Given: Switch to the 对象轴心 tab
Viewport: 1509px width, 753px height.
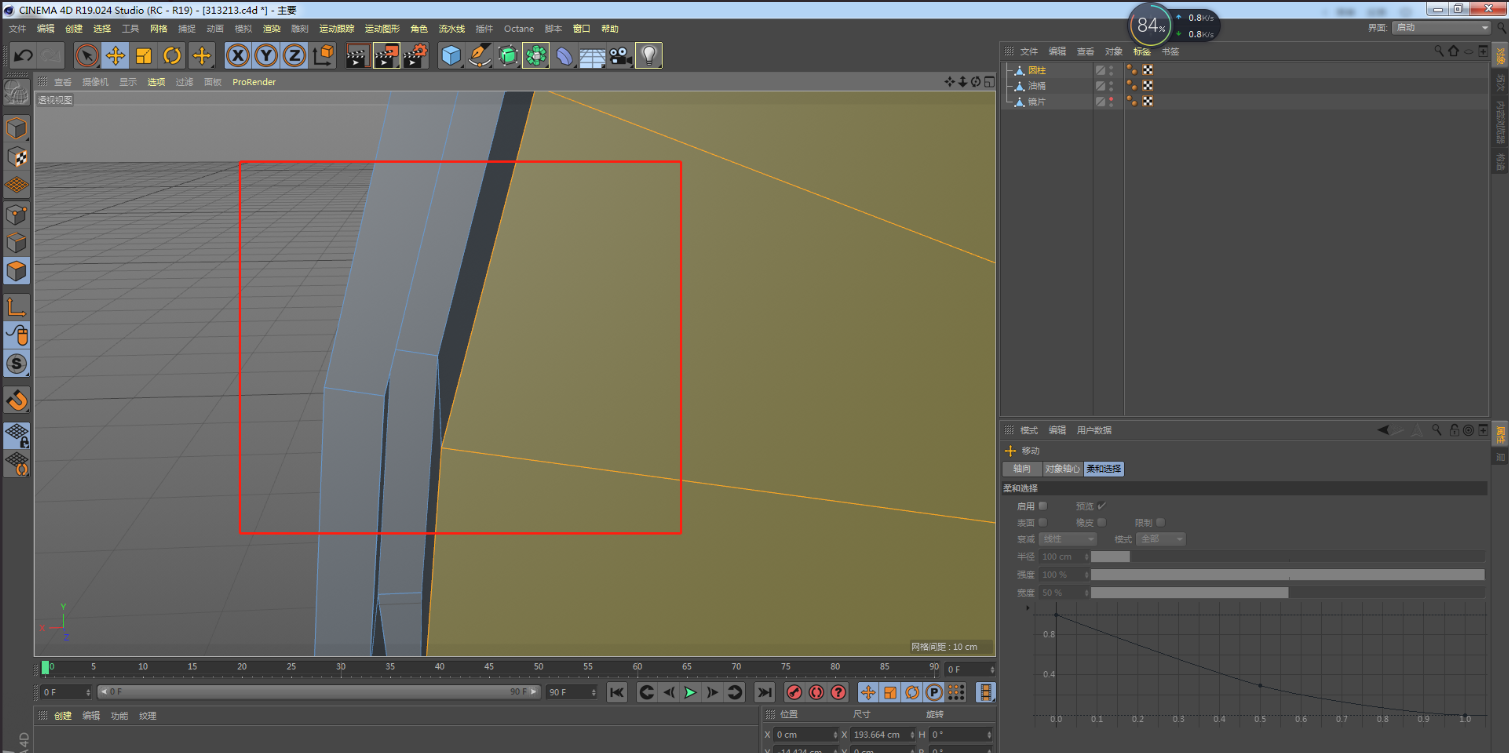Looking at the screenshot, I should [1062, 469].
